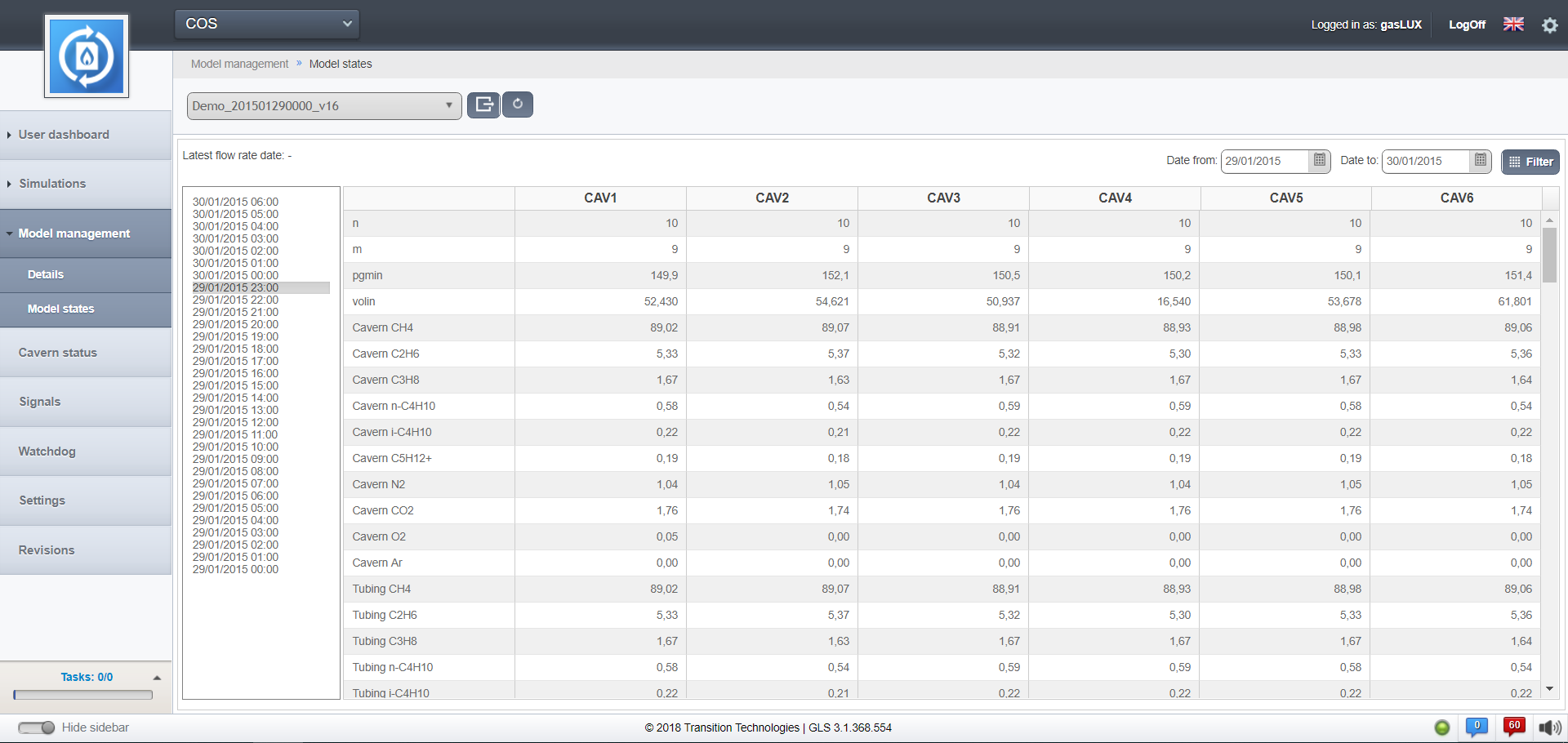Open the Date to calendar picker
Viewport: 1568px width, 743px height.
point(1480,161)
